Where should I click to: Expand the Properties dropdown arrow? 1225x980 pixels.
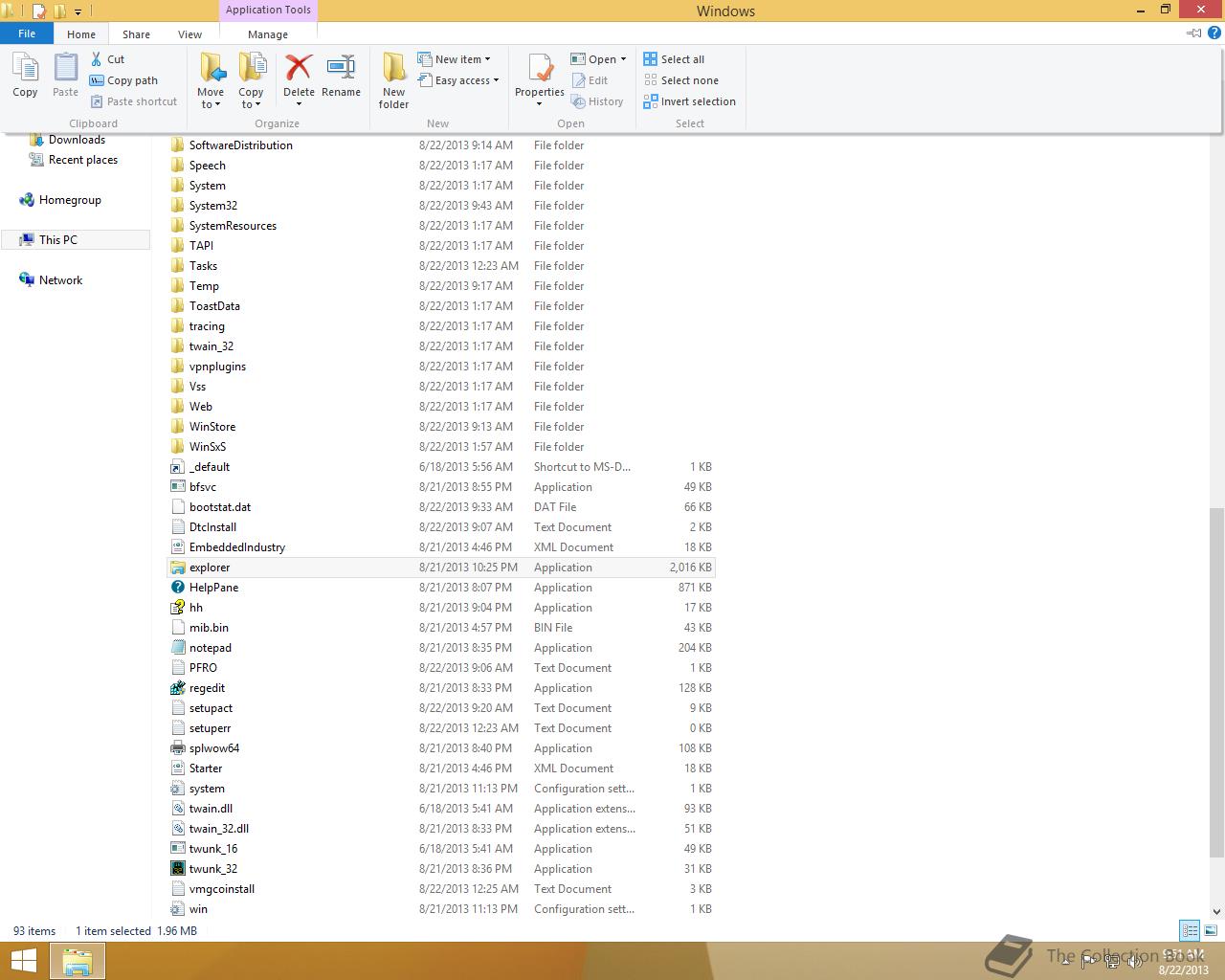pos(540,103)
